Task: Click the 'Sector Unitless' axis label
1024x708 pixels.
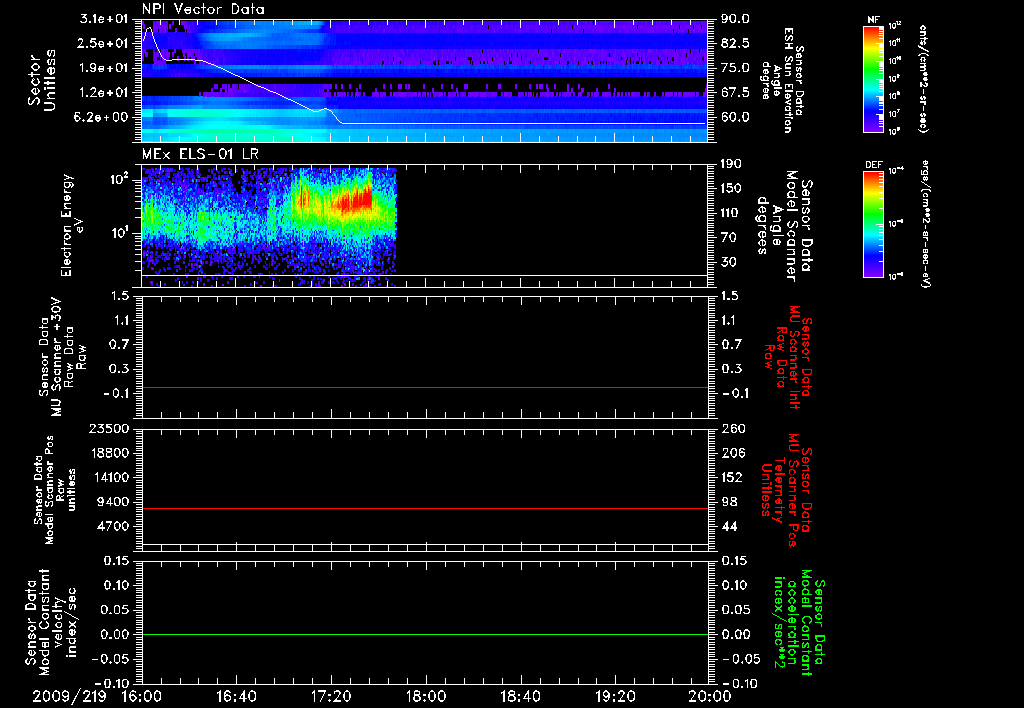Action: (x=42, y=80)
